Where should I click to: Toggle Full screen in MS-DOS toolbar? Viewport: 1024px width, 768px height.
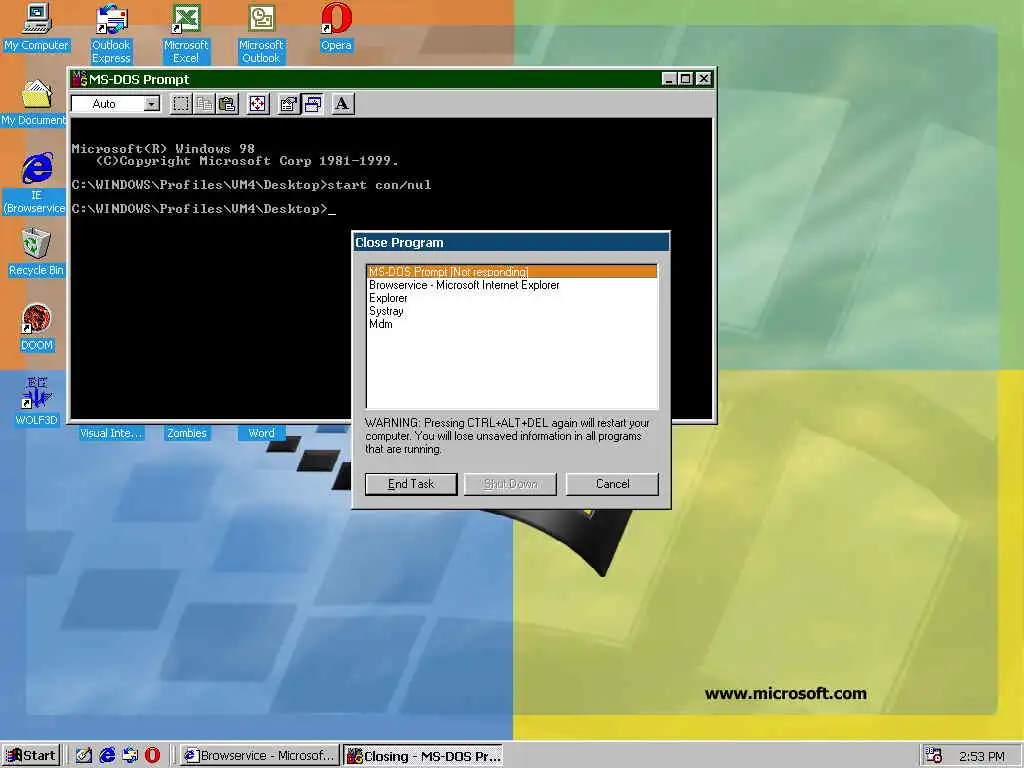tap(257, 104)
